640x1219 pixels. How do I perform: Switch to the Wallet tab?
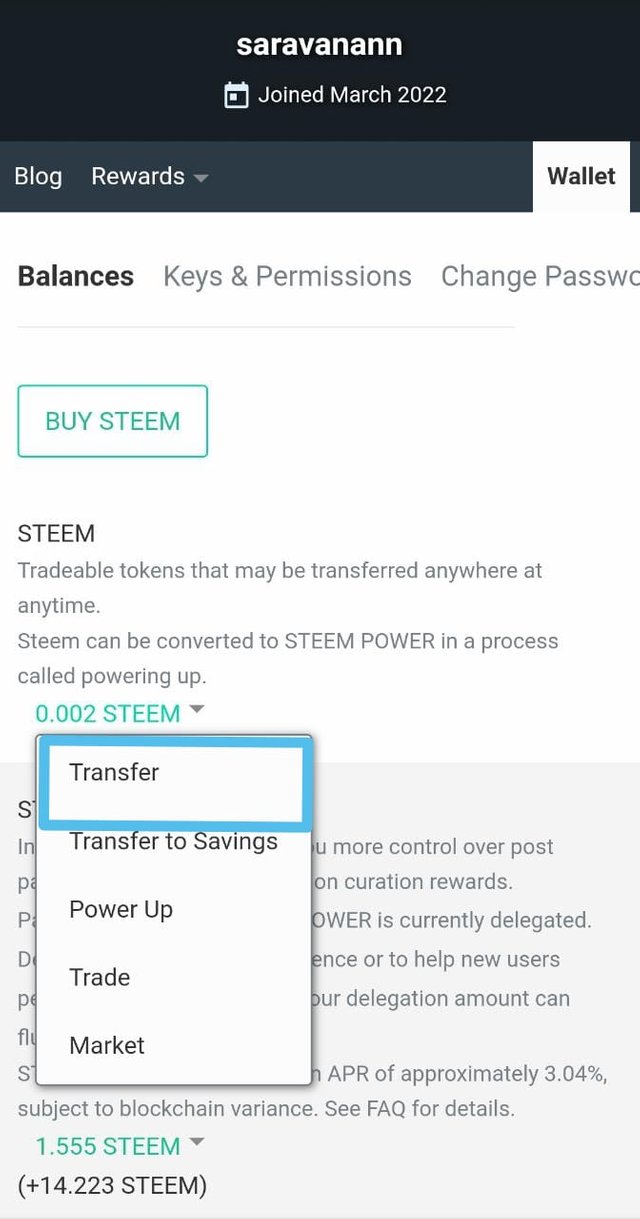tap(581, 176)
